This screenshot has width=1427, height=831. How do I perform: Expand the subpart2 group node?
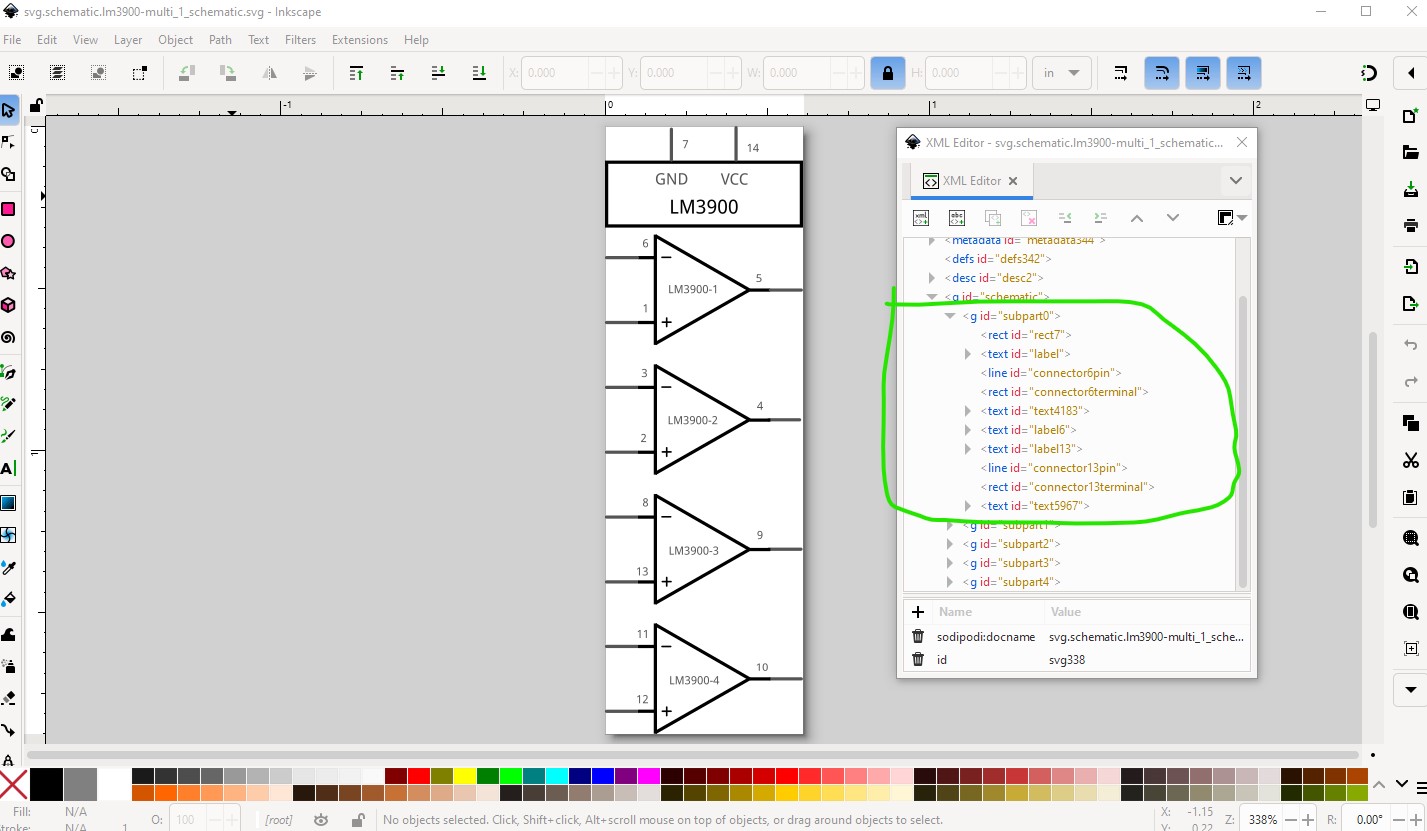(x=950, y=544)
